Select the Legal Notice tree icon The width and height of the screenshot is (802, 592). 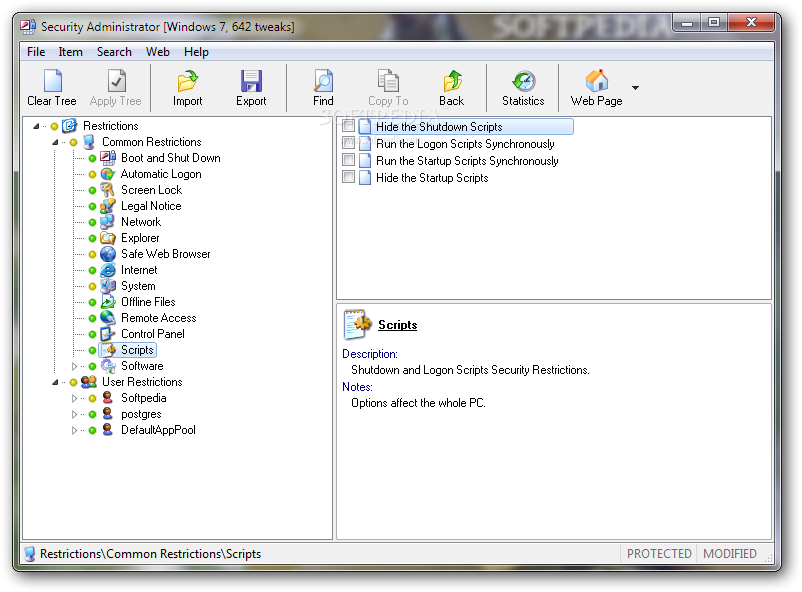108,206
